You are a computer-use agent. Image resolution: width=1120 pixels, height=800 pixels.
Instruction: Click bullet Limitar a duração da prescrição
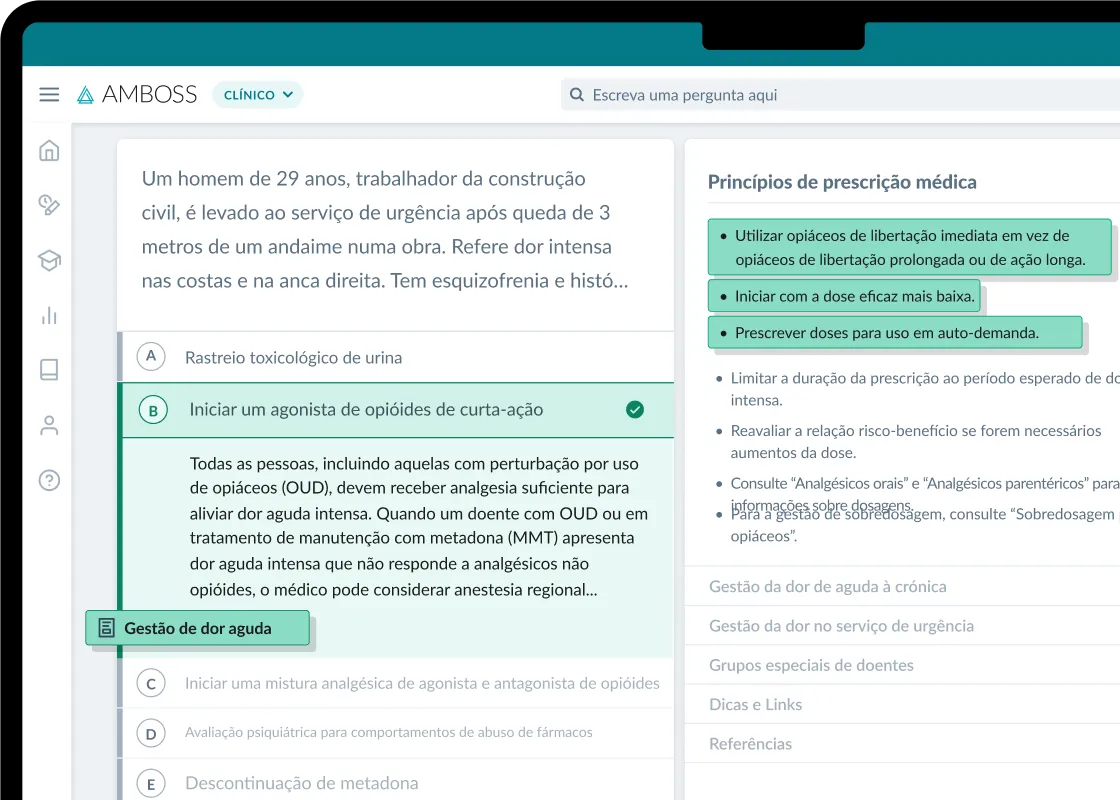(925, 389)
